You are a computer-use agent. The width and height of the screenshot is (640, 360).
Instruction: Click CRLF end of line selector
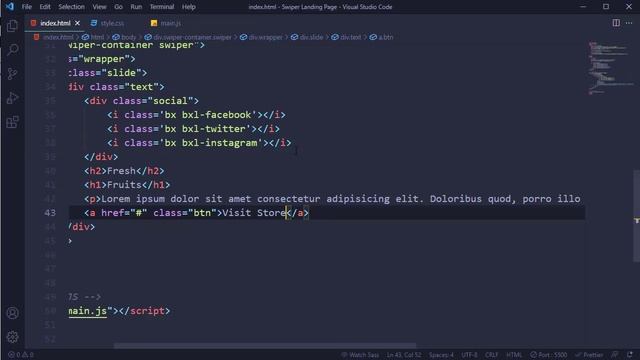pos(491,355)
